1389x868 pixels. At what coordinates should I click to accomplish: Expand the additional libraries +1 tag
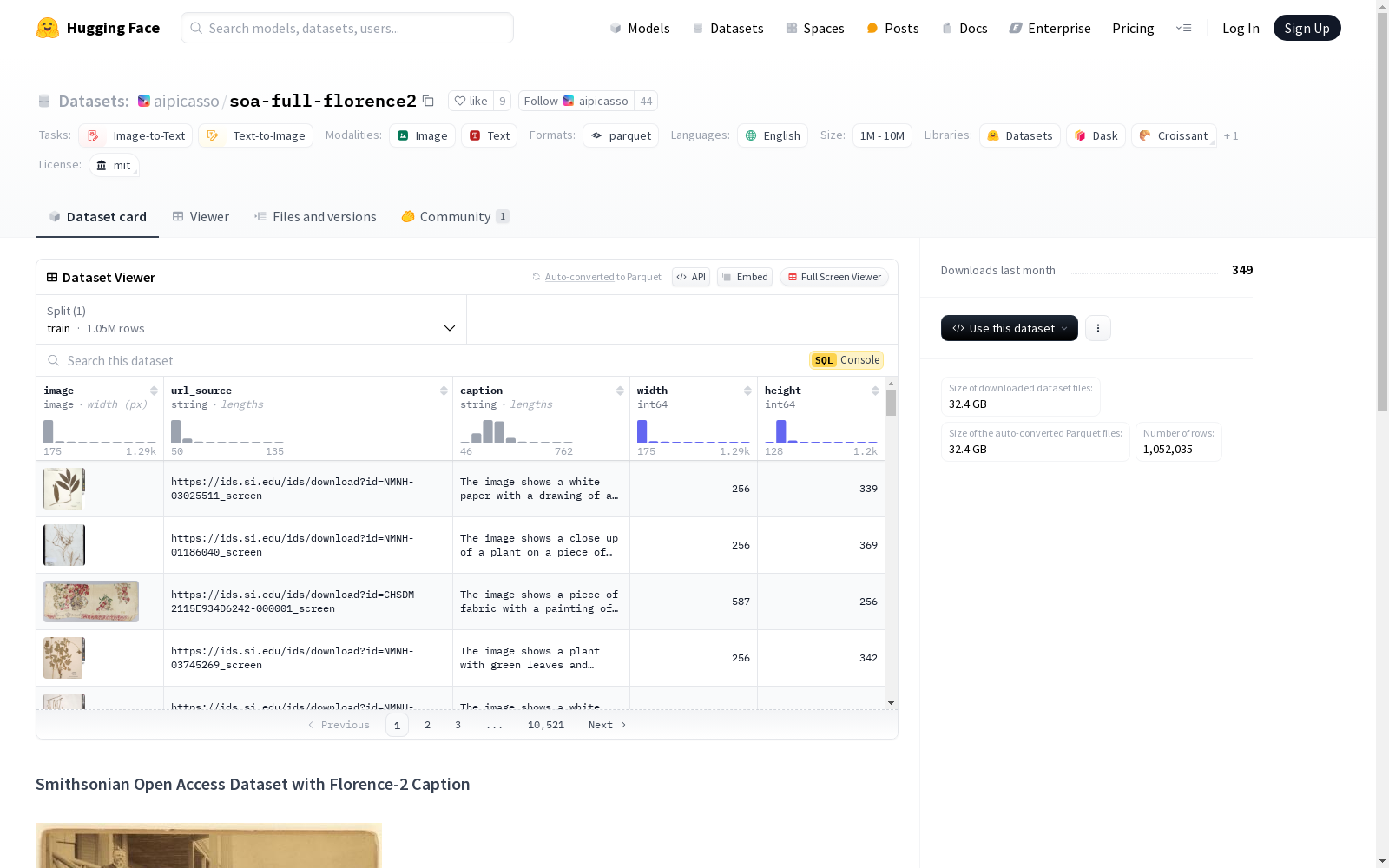tap(1231, 135)
